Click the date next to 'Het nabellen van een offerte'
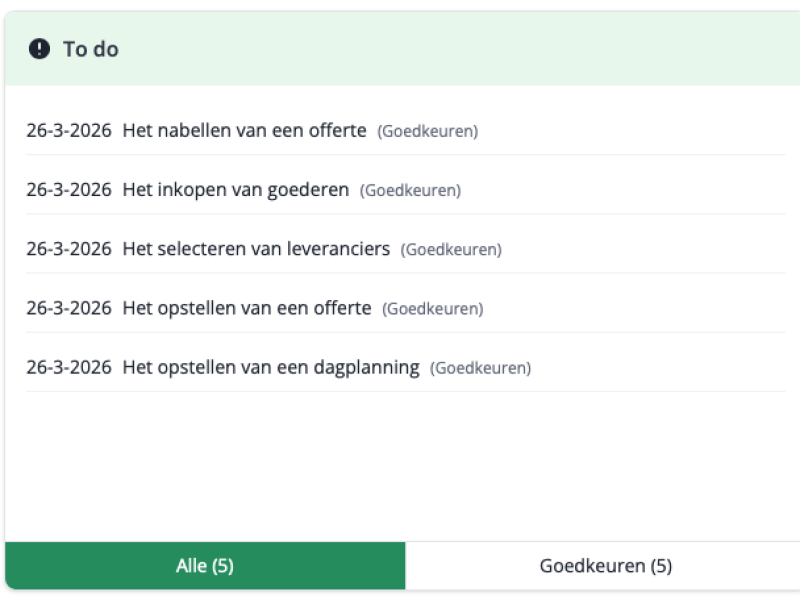800x600 pixels. (70, 130)
